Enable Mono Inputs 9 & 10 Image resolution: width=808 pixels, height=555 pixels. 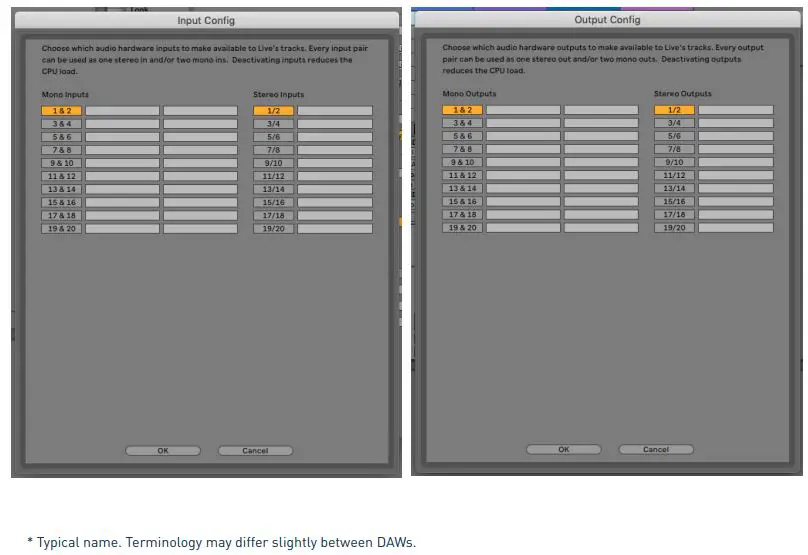(62, 163)
